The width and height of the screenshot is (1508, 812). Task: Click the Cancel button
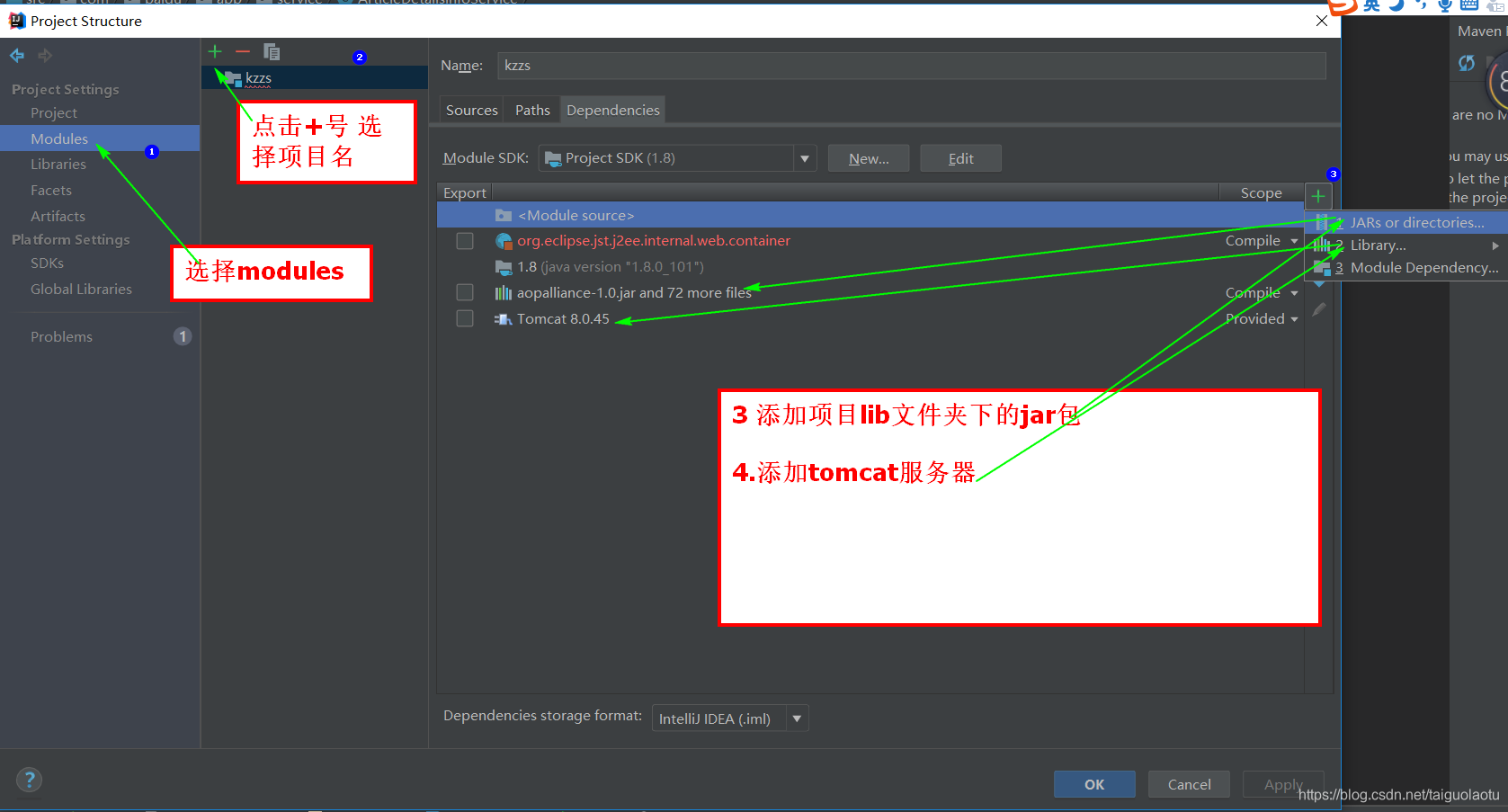point(1189,784)
